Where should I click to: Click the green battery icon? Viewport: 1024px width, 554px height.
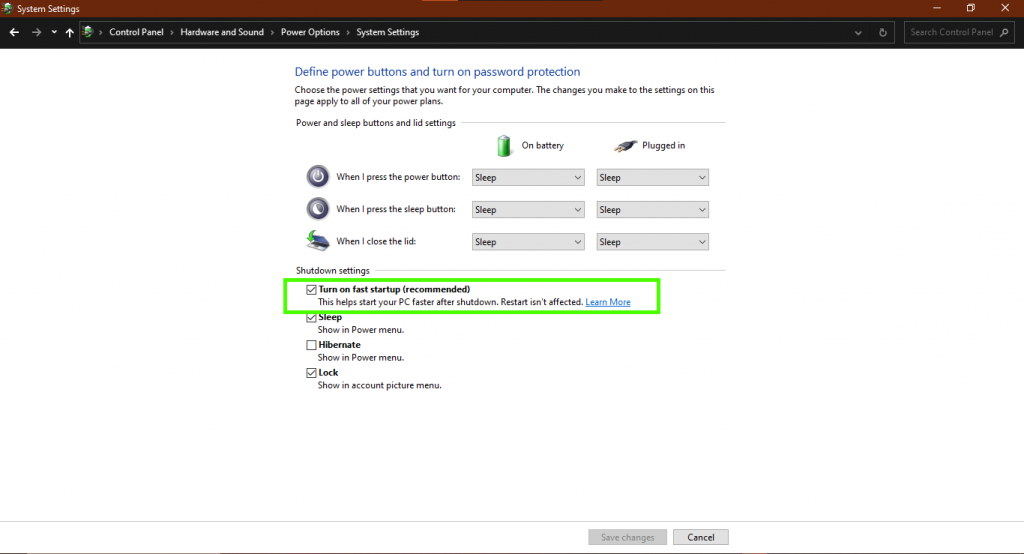(504, 146)
